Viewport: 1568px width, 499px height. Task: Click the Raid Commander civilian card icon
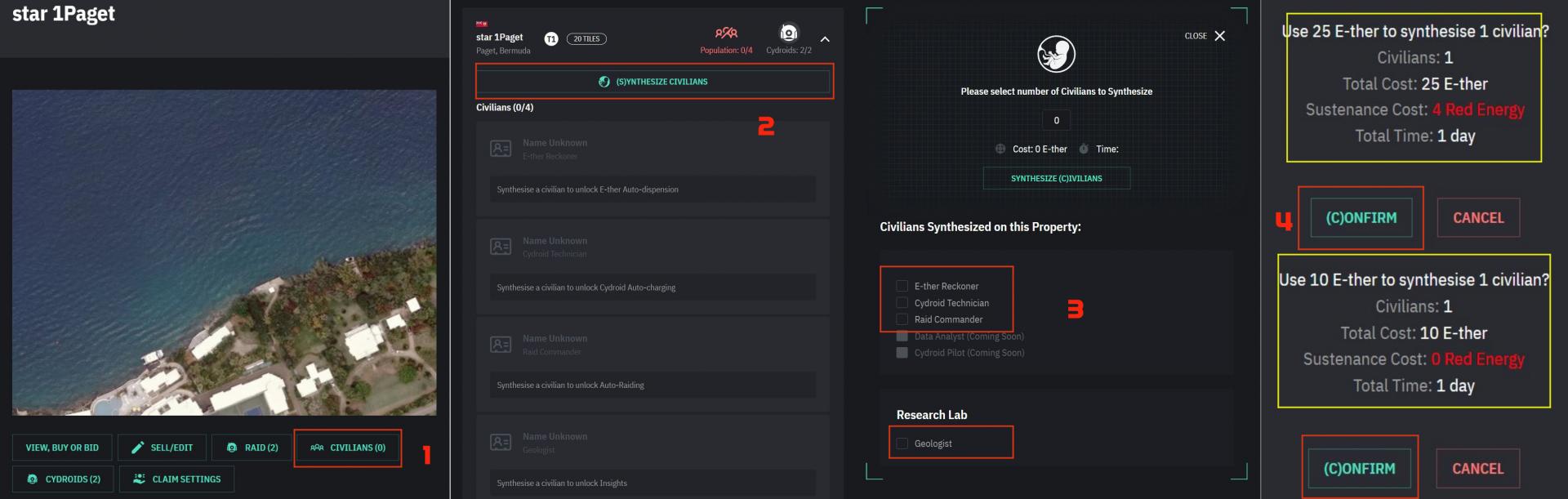501,345
